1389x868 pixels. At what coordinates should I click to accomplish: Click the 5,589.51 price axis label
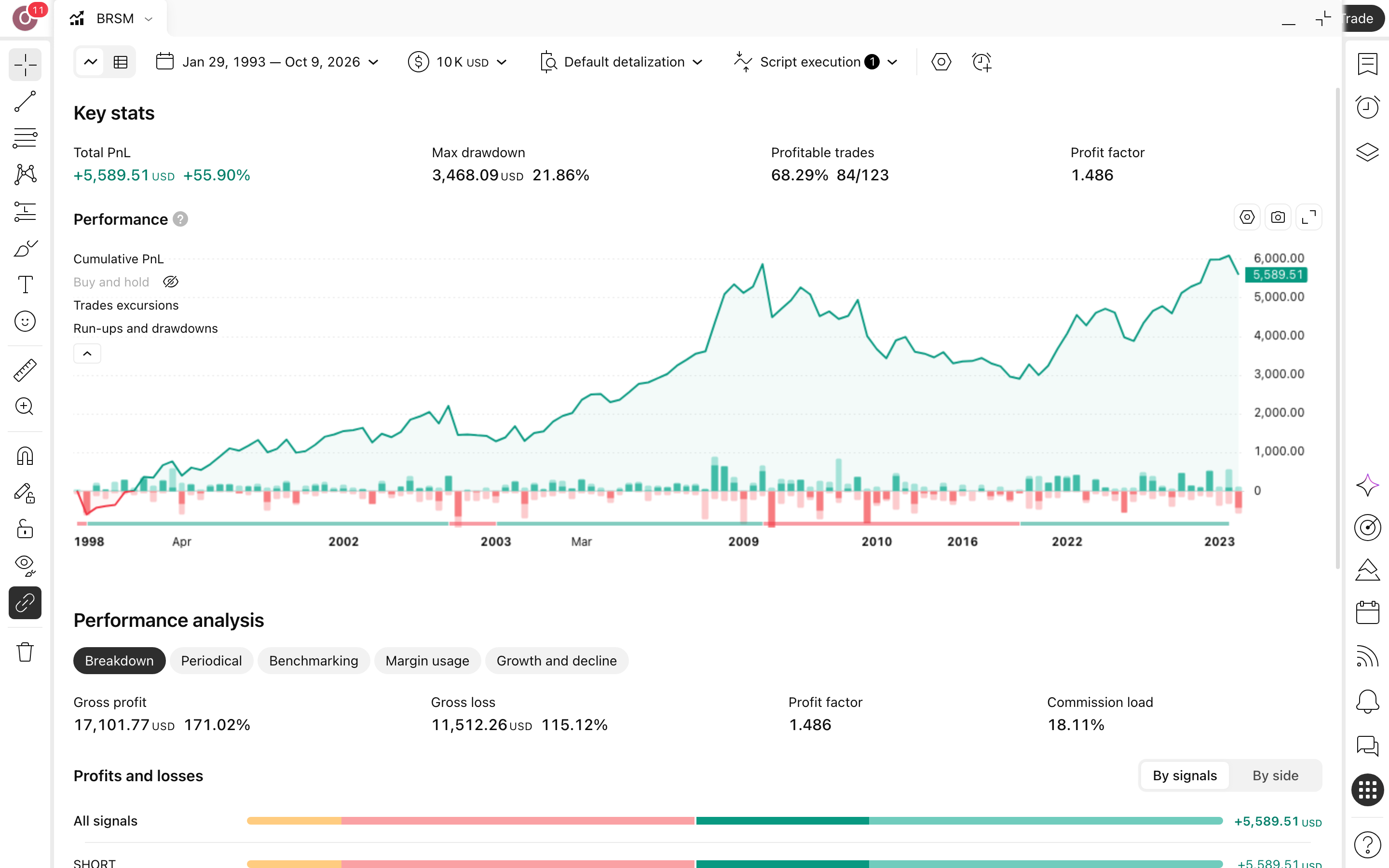click(1276, 275)
